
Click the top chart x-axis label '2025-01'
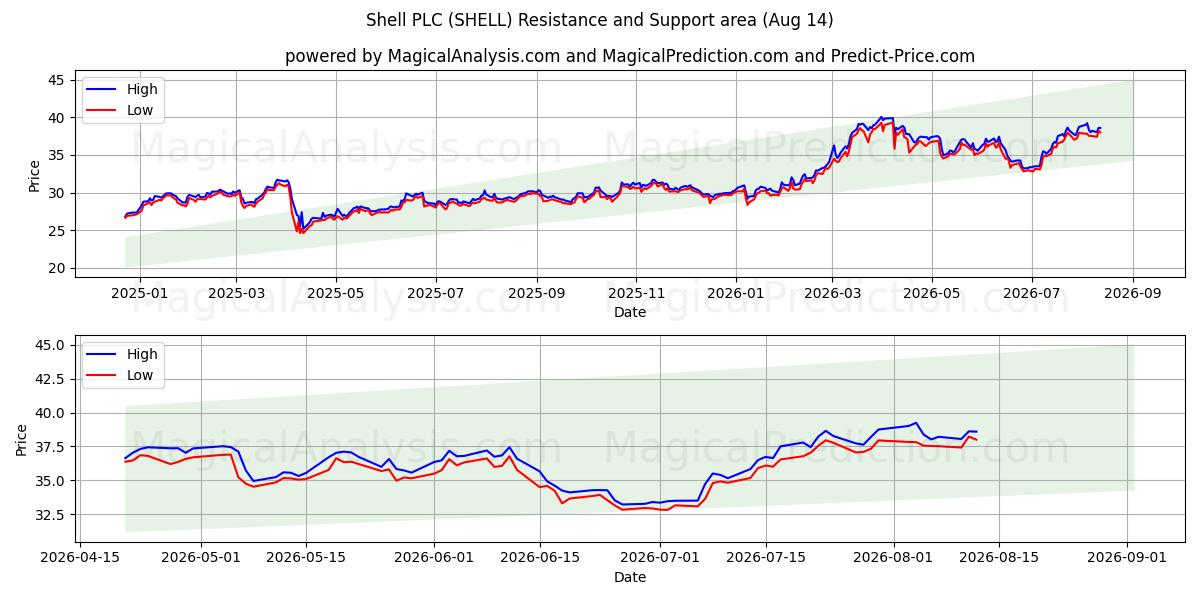(x=138, y=293)
